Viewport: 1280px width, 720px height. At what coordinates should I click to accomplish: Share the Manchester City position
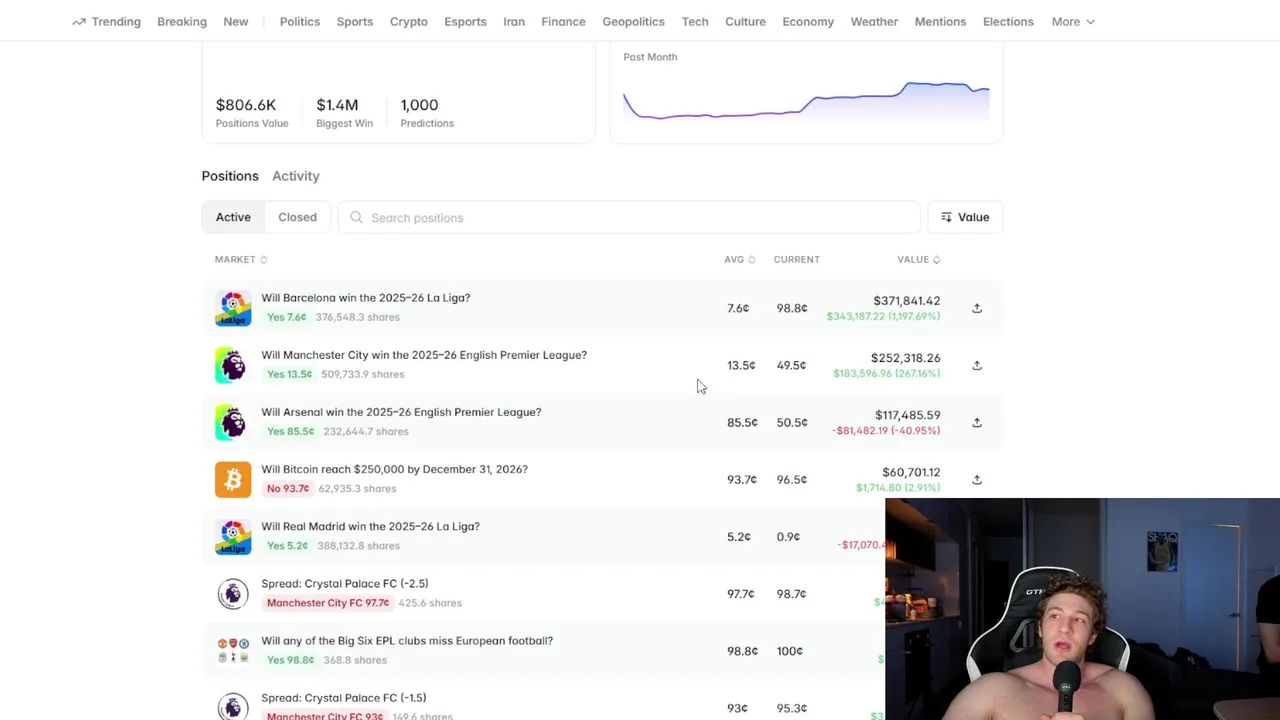[x=977, y=365]
